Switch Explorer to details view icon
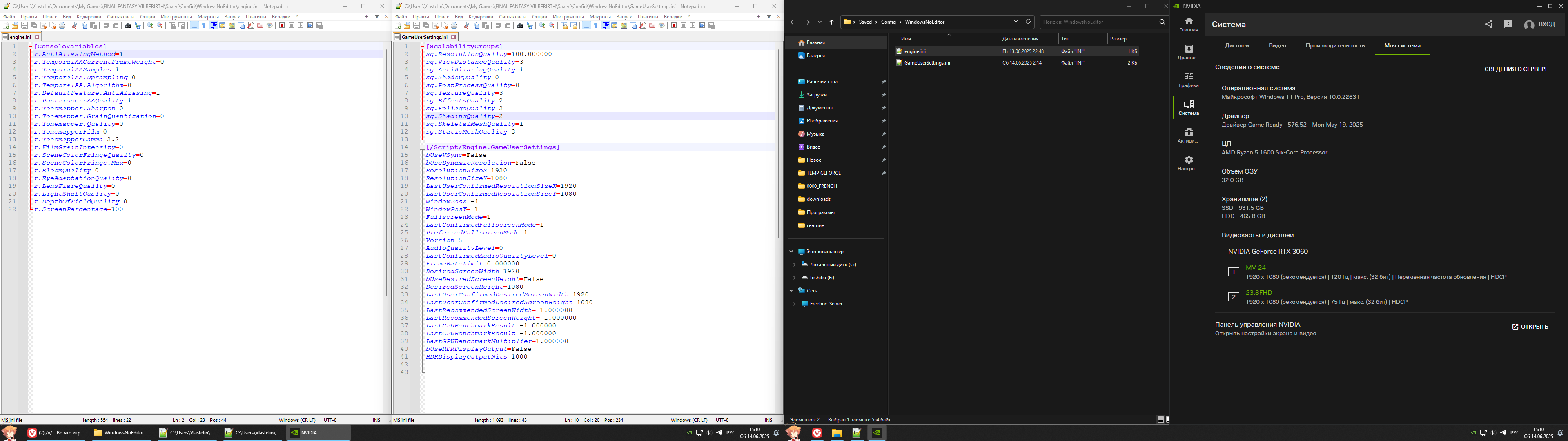The width and height of the screenshot is (1568, 441). 1160,420
